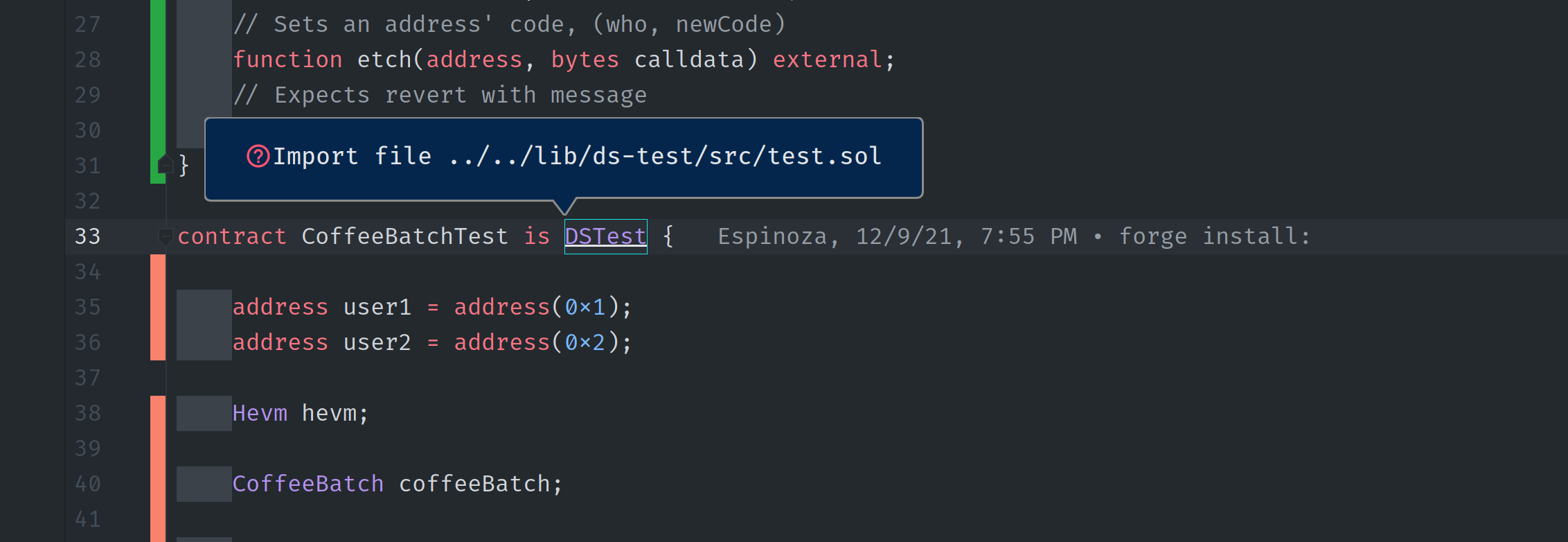The image size is (1568, 542).
Task: Click the green git change bar beside line 30
Action: point(157,130)
